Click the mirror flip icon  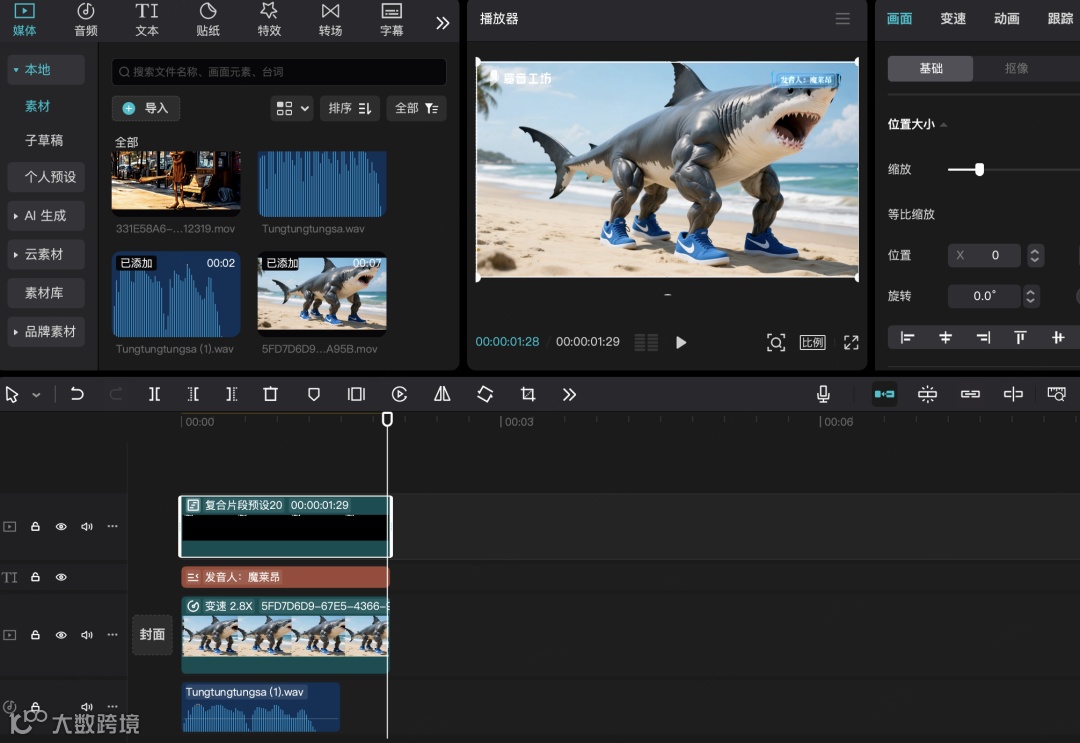442,394
